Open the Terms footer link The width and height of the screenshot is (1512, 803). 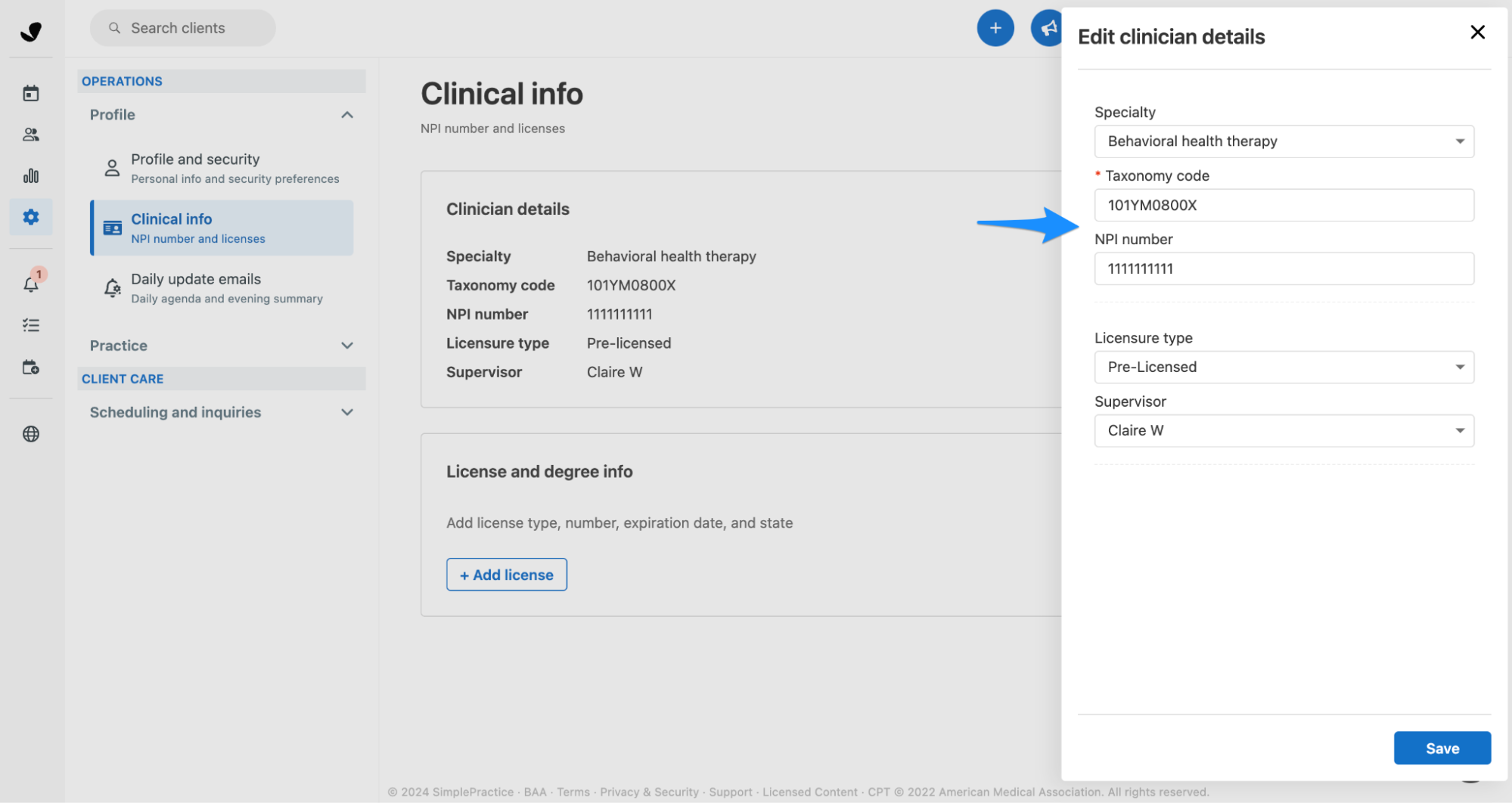pos(573,792)
